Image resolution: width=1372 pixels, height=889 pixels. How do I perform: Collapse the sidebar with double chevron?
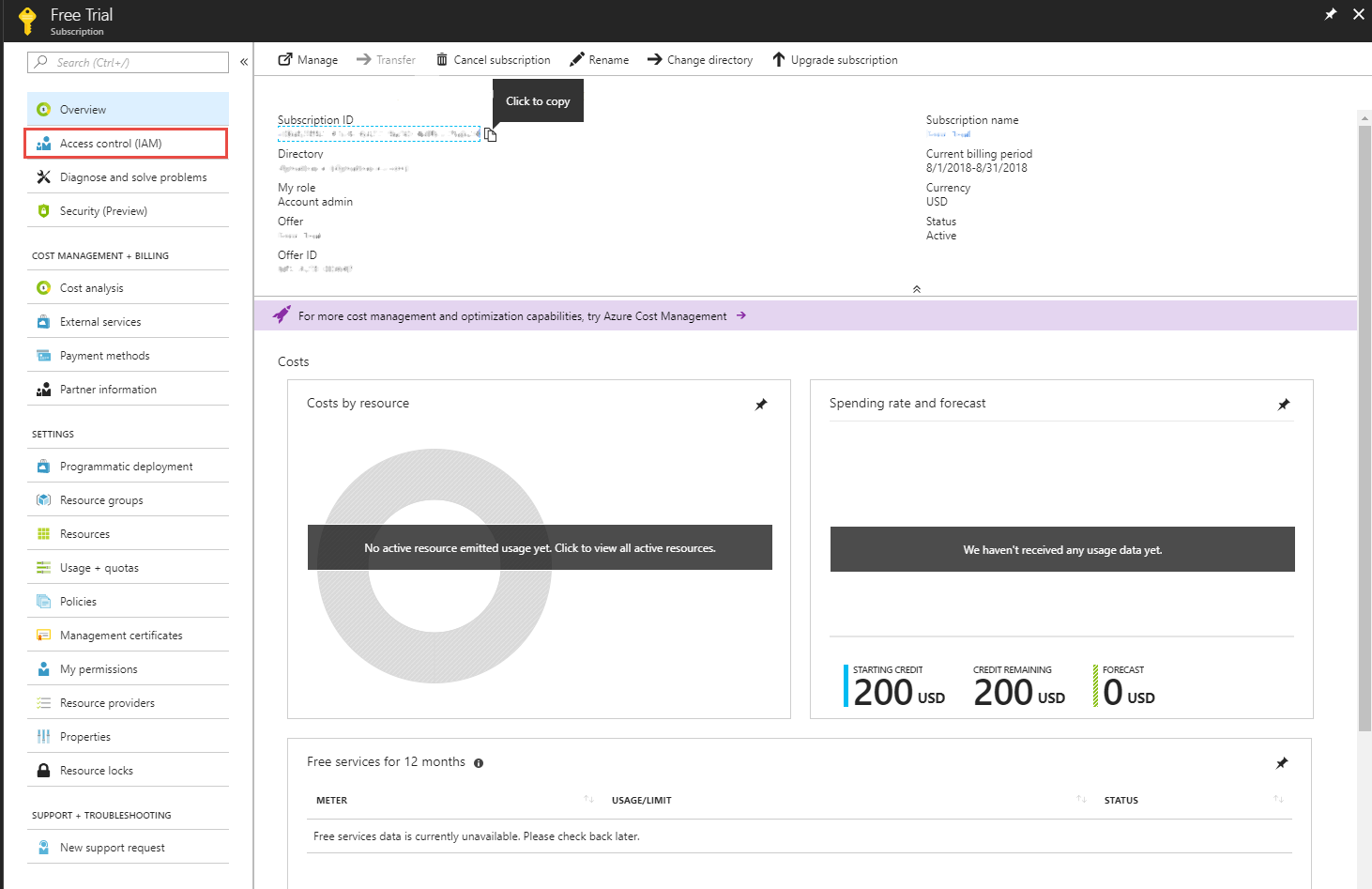point(244,62)
